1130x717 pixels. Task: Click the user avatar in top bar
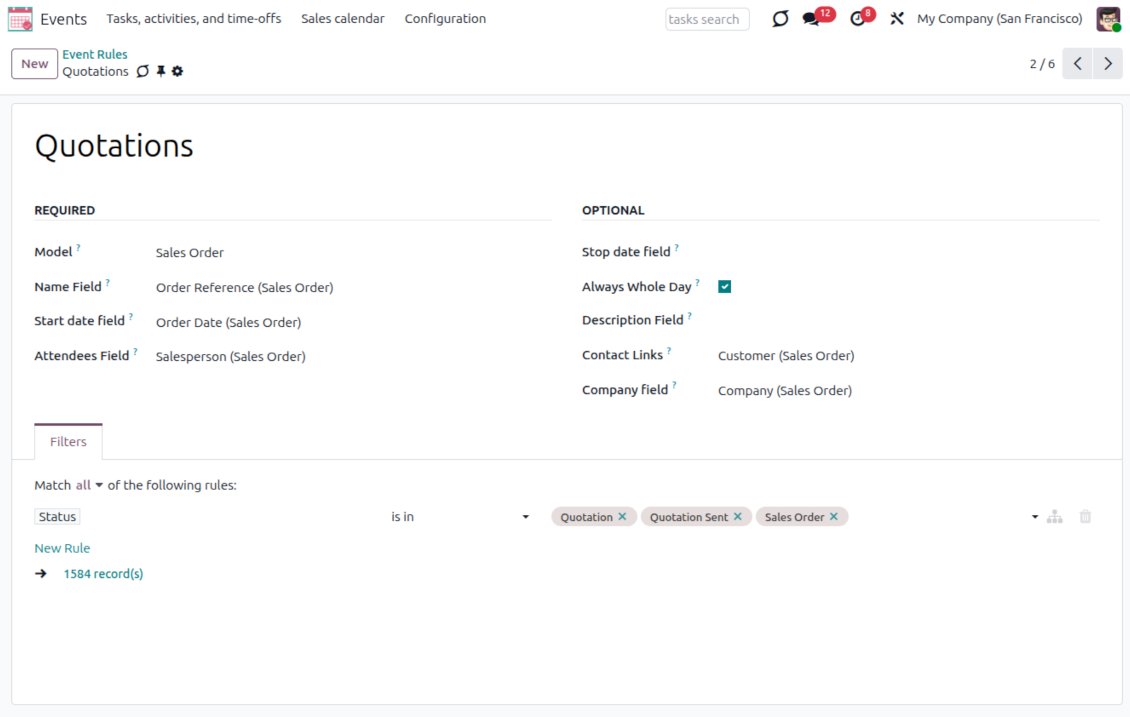pos(1108,19)
